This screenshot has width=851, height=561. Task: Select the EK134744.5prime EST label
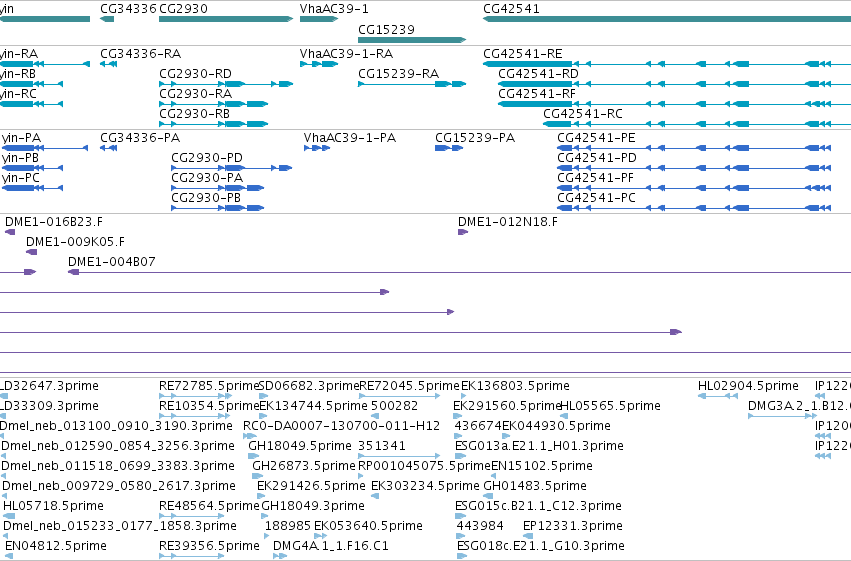pos(313,406)
